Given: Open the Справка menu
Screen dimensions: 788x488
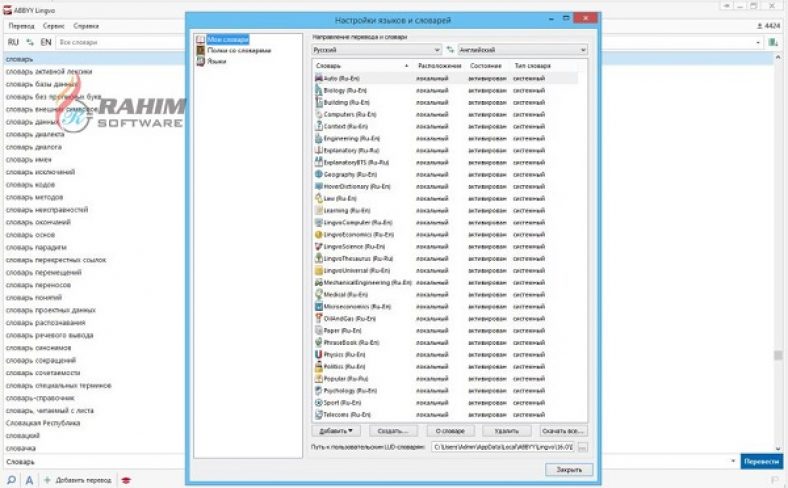Looking at the screenshot, I should click(x=86, y=26).
